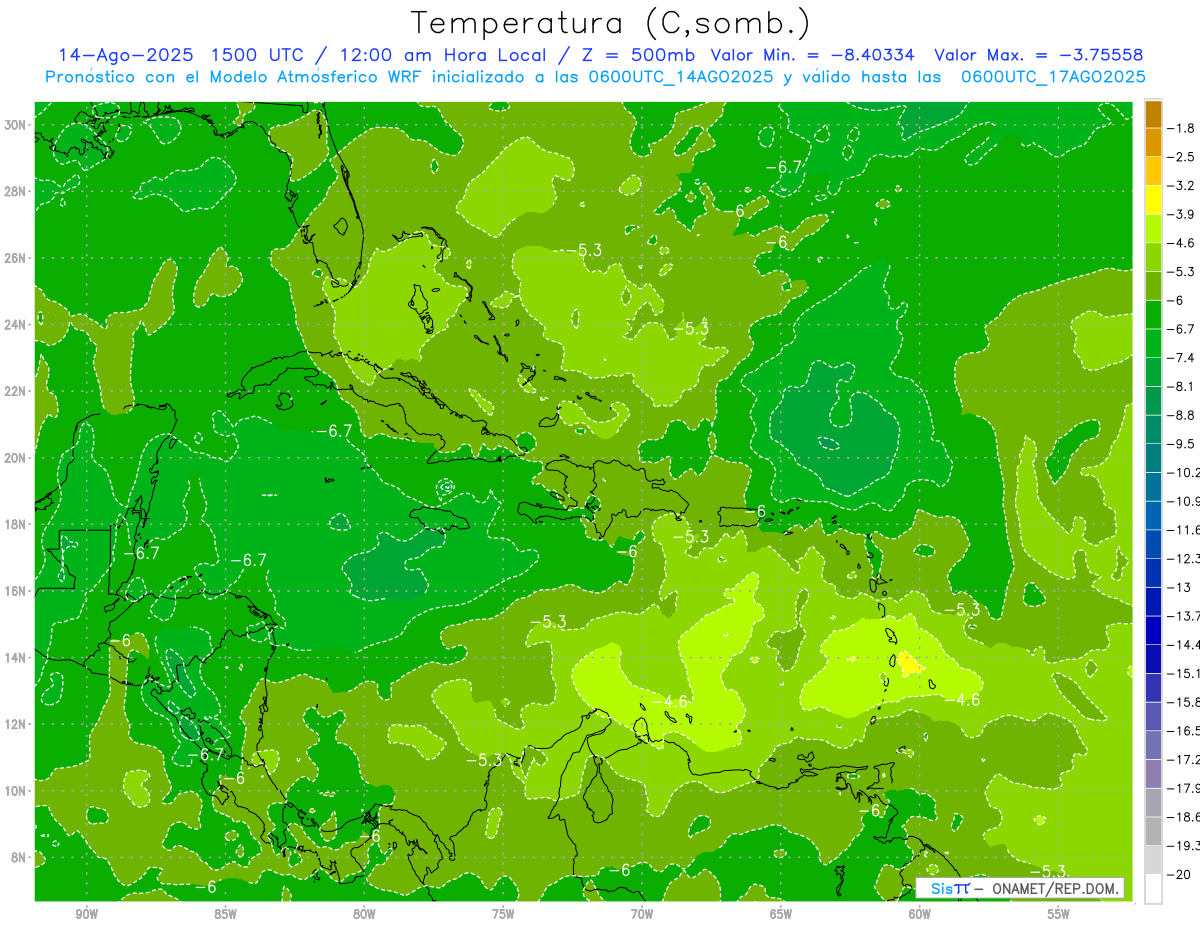Viewport: 1200px width, 927px height.
Task: Pick the gray swatch between -18.6 and -19.3
Action: (x=1153, y=831)
